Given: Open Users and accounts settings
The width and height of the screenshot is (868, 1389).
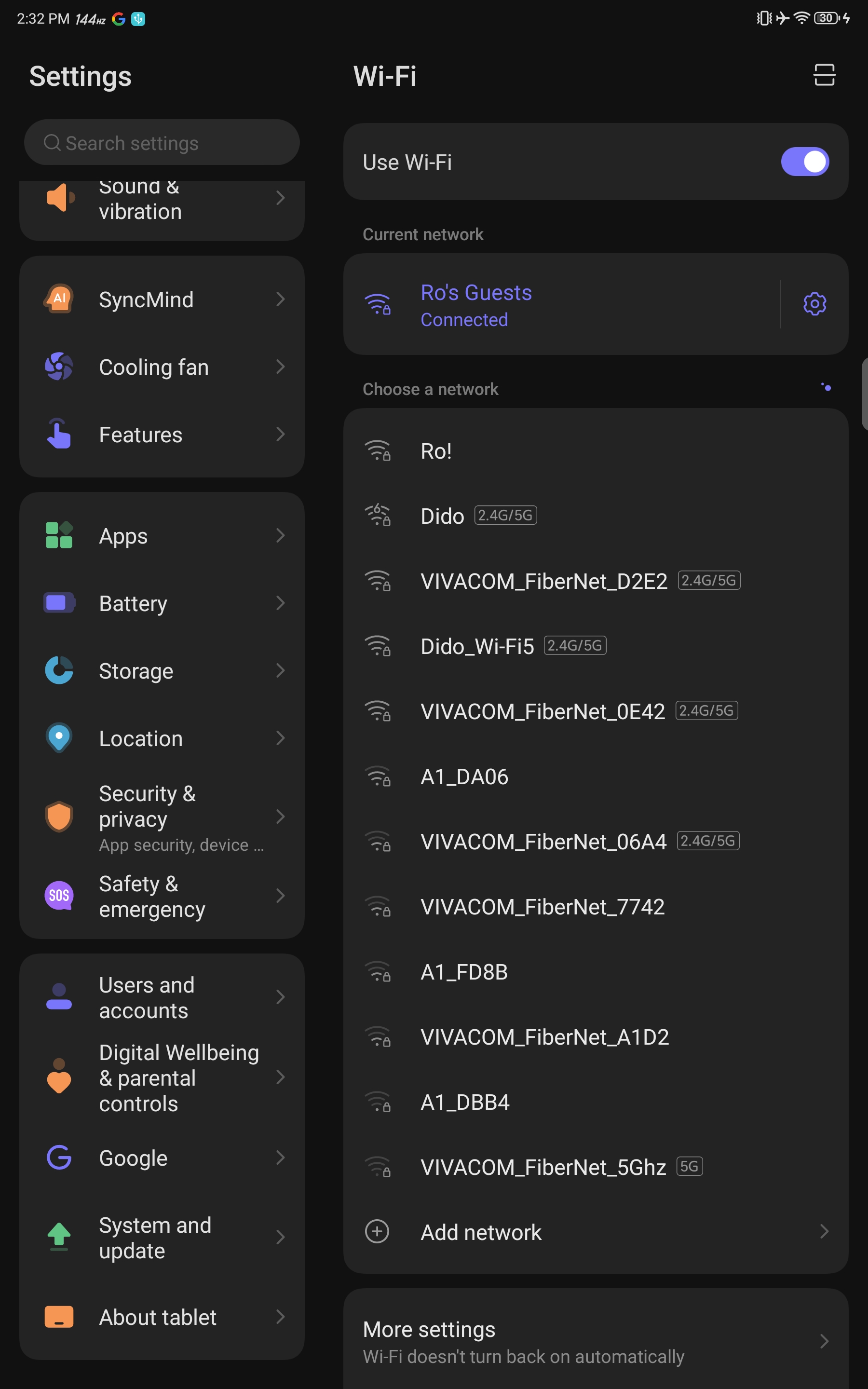Looking at the screenshot, I should pyautogui.click(x=162, y=997).
